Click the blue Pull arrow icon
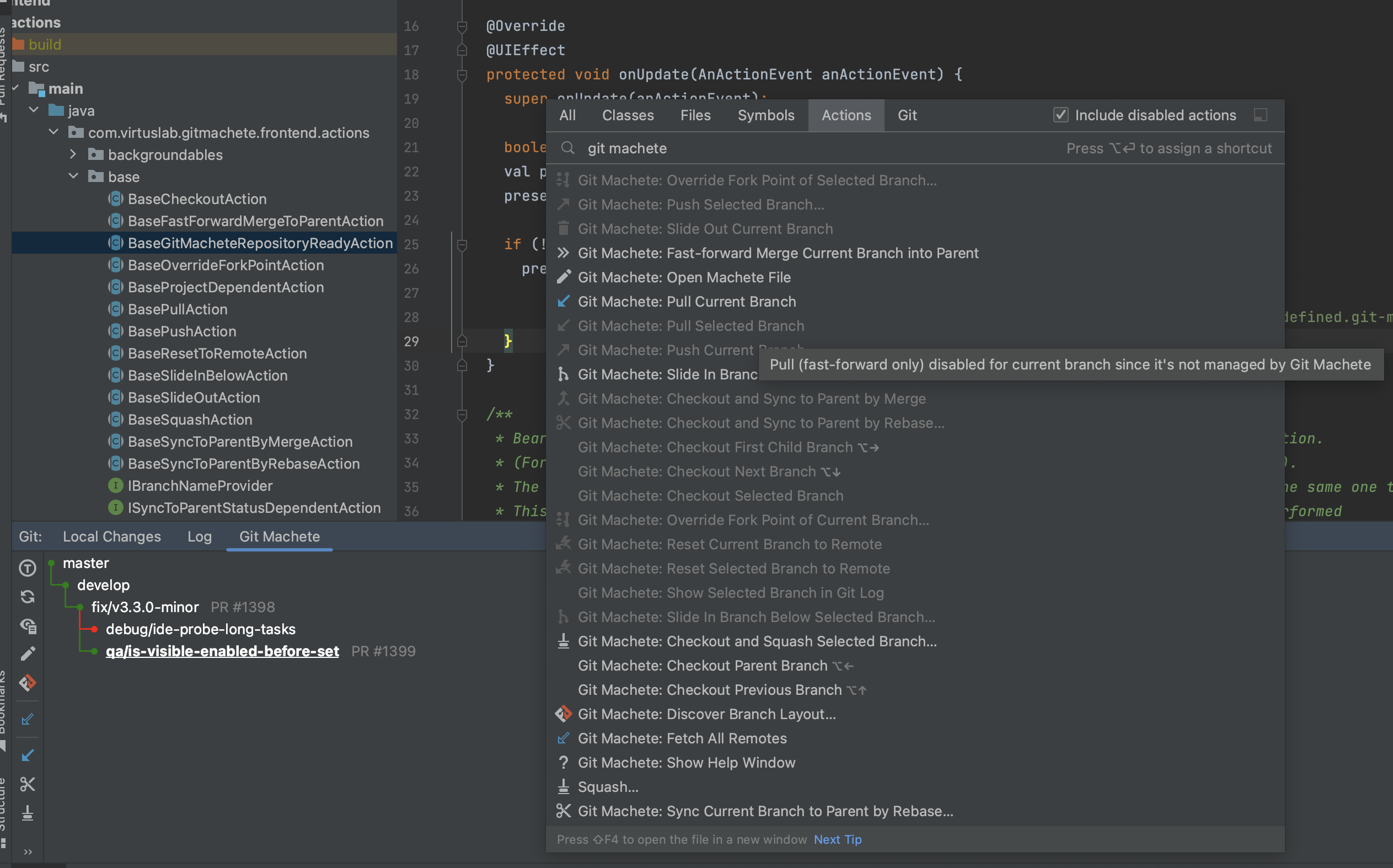The width and height of the screenshot is (1393, 868). pyautogui.click(x=27, y=755)
